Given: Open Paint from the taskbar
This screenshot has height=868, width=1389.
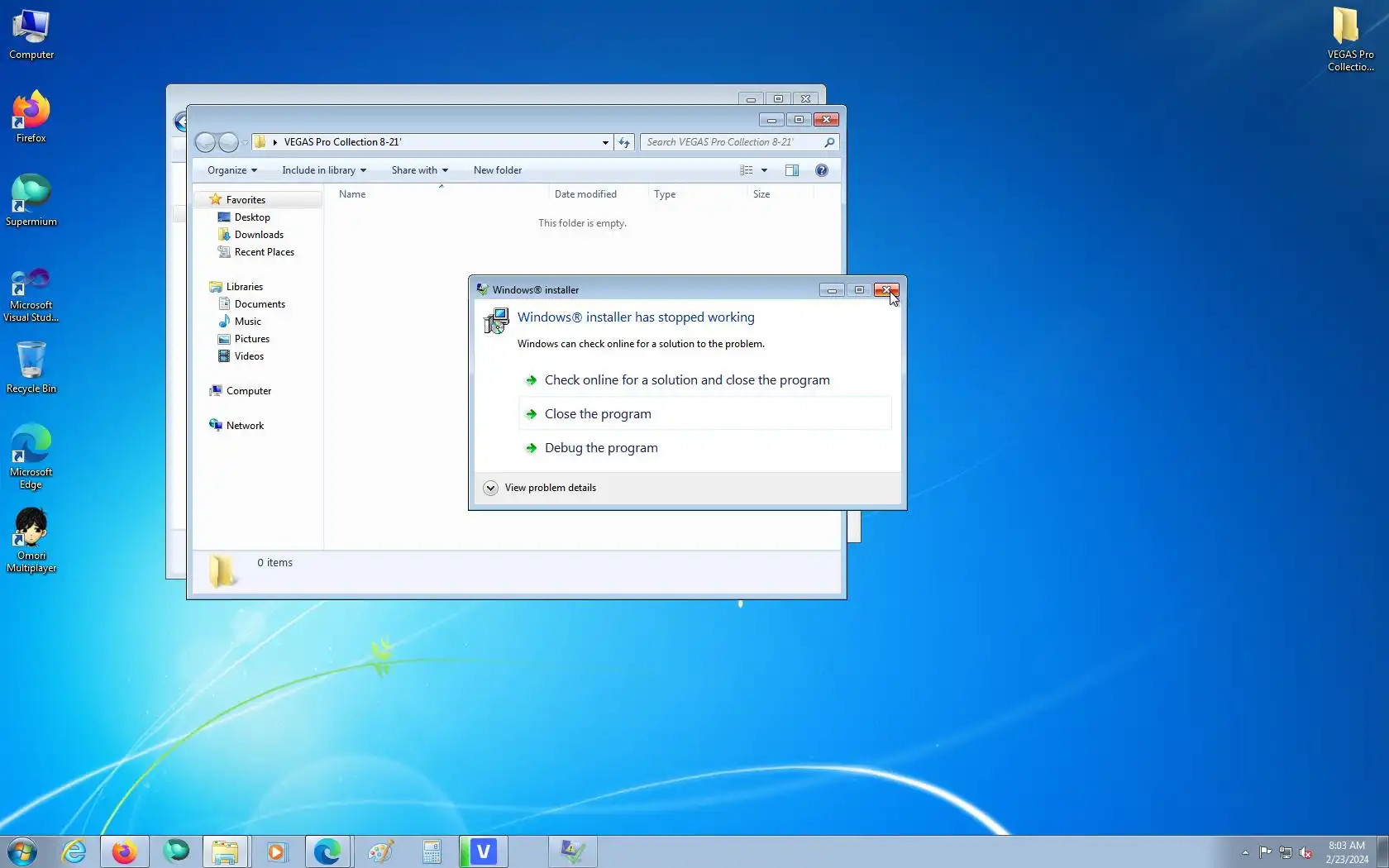Looking at the screenshot, I should [380, 851].
